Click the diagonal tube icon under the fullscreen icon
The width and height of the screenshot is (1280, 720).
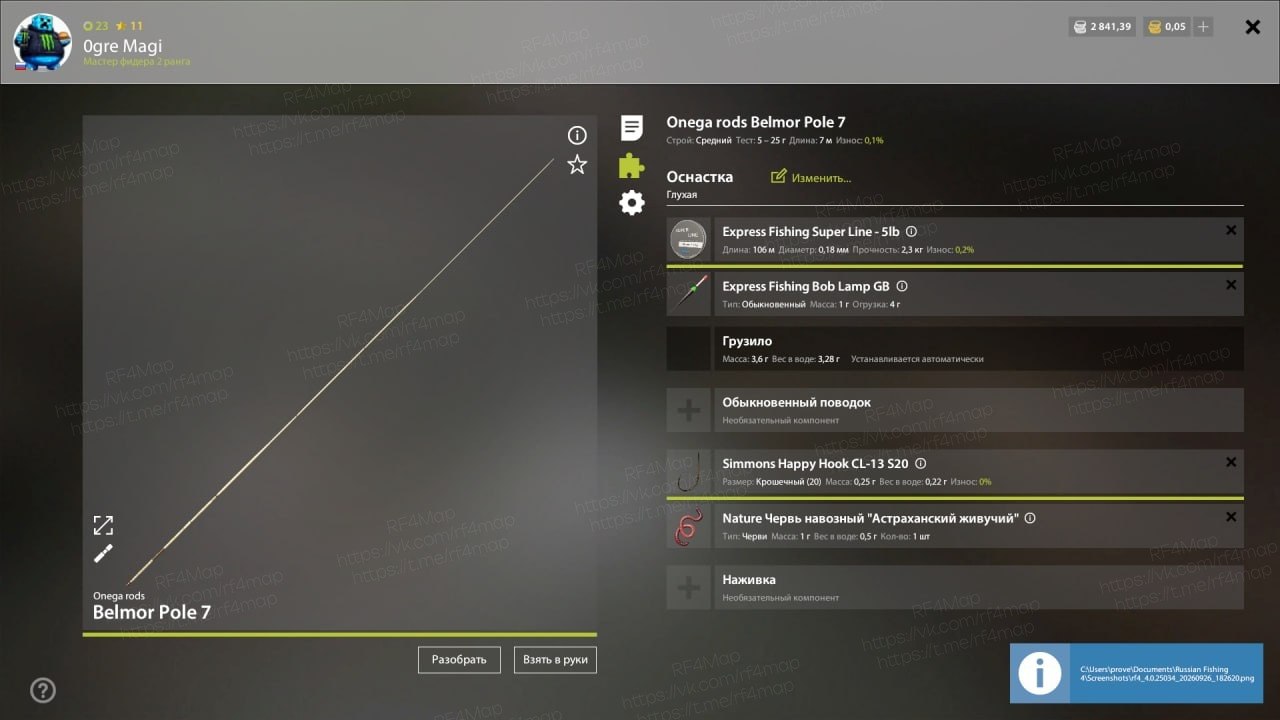click(x=103, y=553)
